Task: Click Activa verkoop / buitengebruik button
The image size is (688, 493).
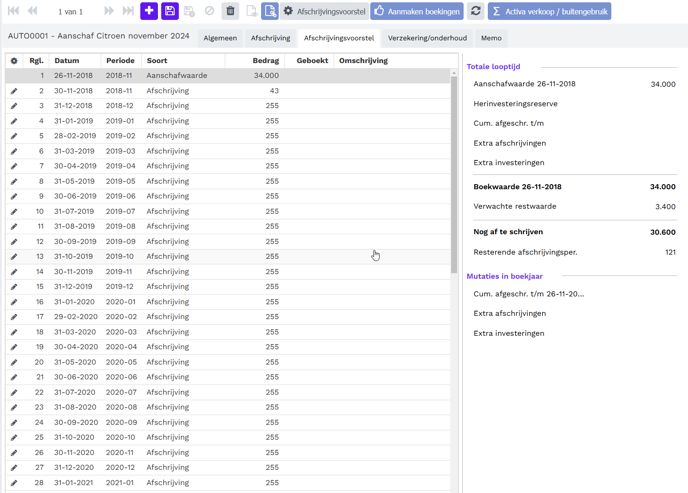Action: tap(549, 11)
